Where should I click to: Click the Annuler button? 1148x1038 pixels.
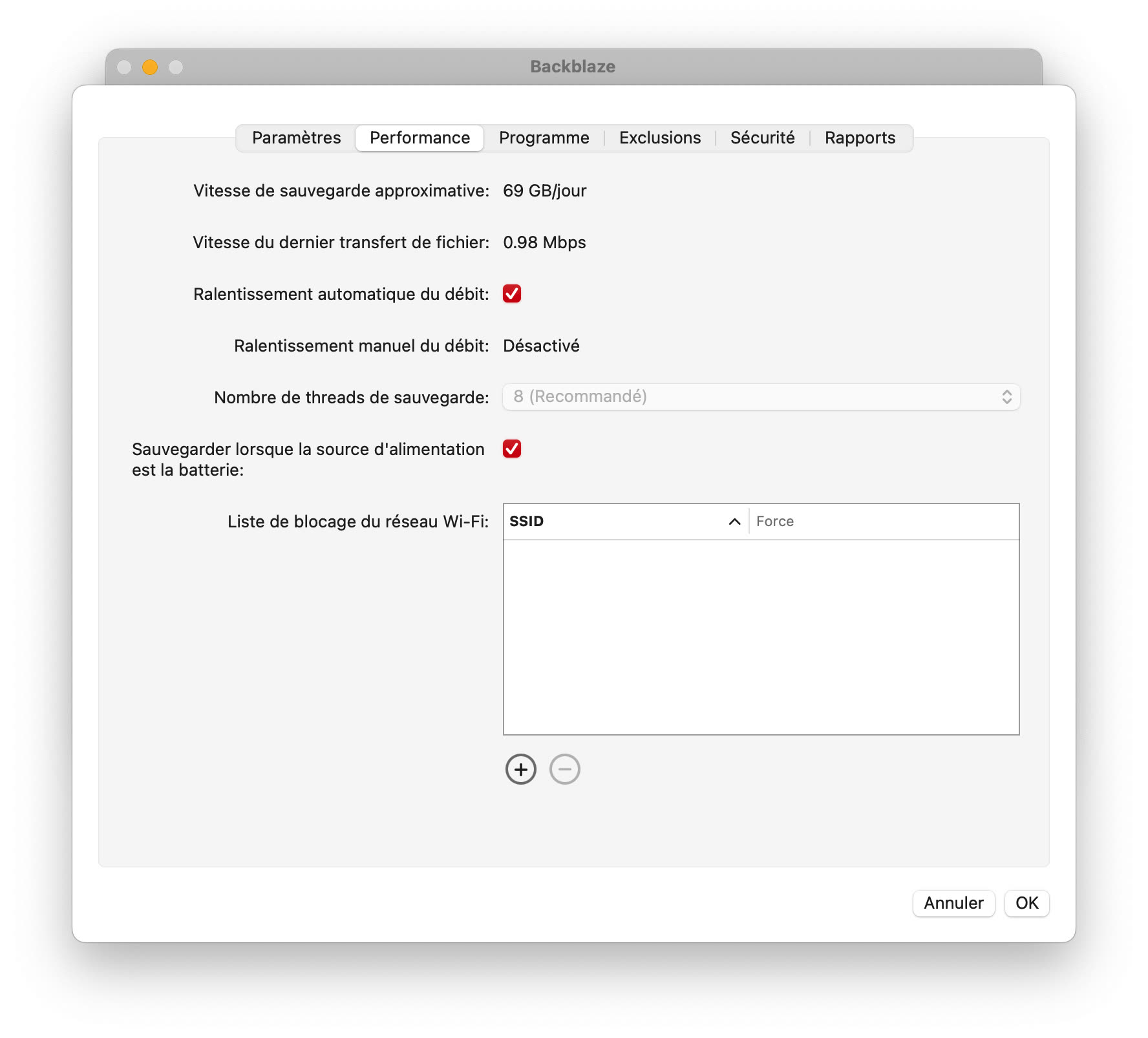coord(953,903)
